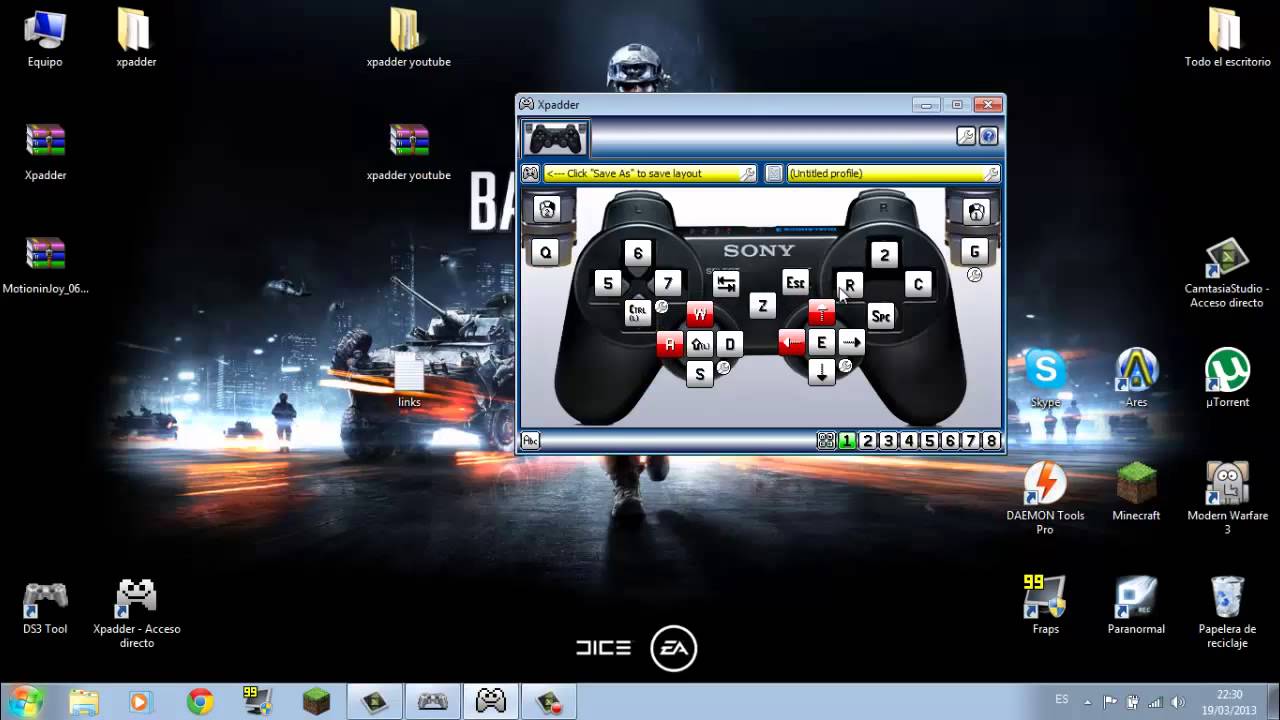Open volume control in system tray
This screenshot has width=1280, height=720.
(x=1177, y=701)
